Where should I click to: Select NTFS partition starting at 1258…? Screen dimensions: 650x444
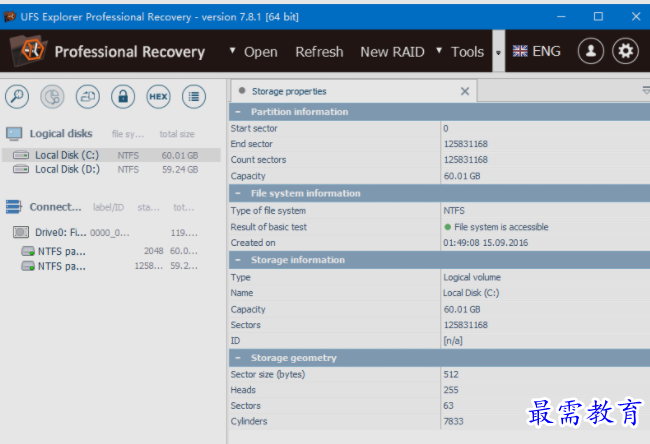tap(111, 266)
